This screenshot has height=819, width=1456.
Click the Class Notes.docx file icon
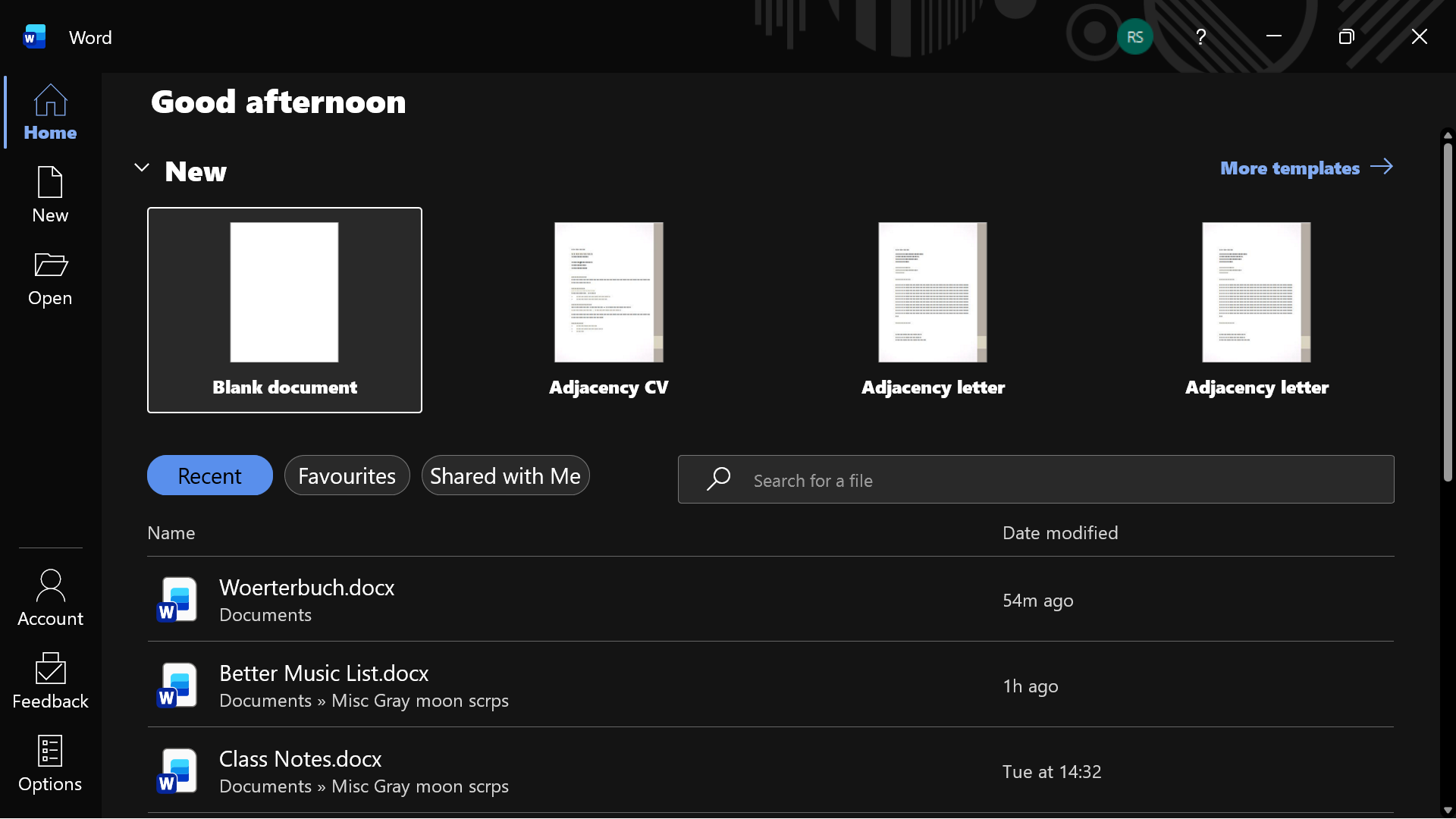click(177, 771)
